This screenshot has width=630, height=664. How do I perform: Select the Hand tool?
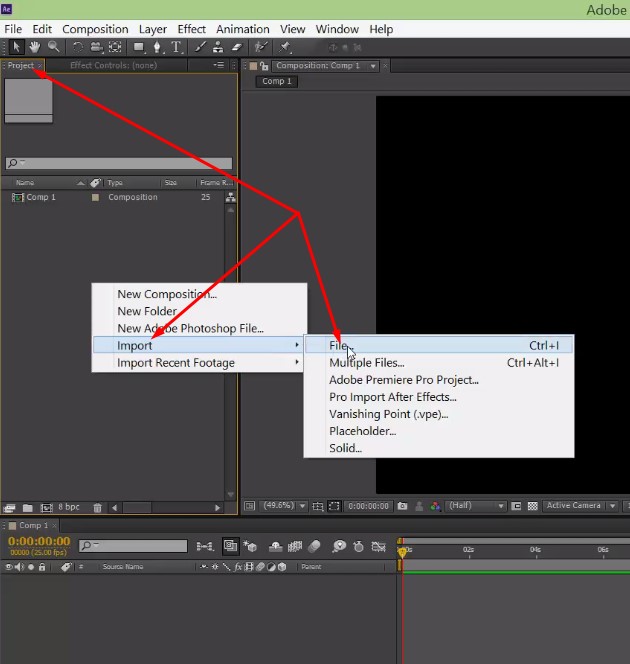tap(35, 47)
